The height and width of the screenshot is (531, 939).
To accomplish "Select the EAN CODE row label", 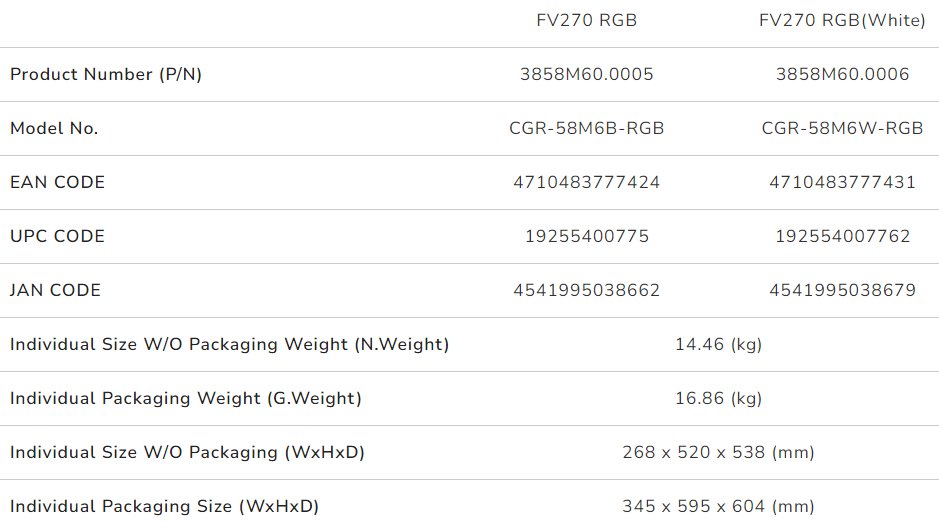I will tap(57, 183).
